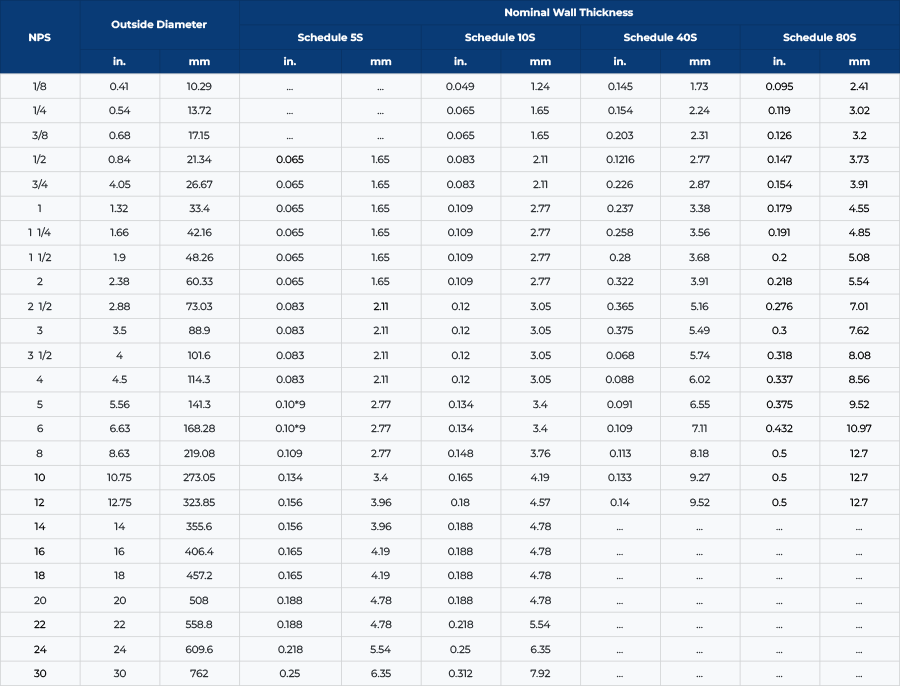Click the 10.29 mm outside diameter cell
The width and height of the screenshot is (900, 686).
[x=199, y=86]
